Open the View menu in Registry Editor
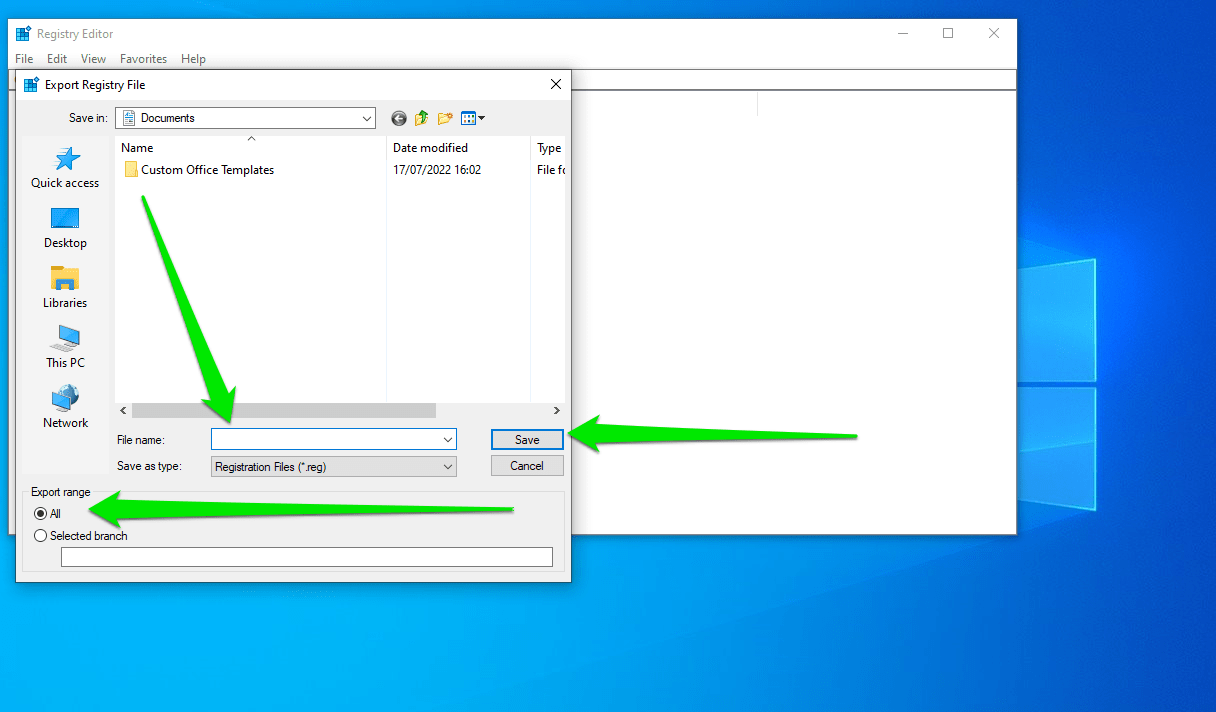This screenshot has width=1216, height=712. pos(93,59)
